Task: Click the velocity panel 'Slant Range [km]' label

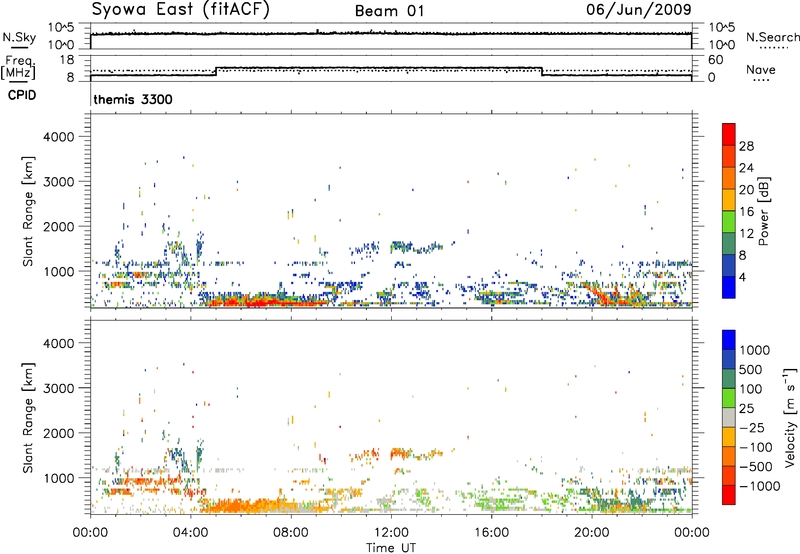Action: [28, 417]
